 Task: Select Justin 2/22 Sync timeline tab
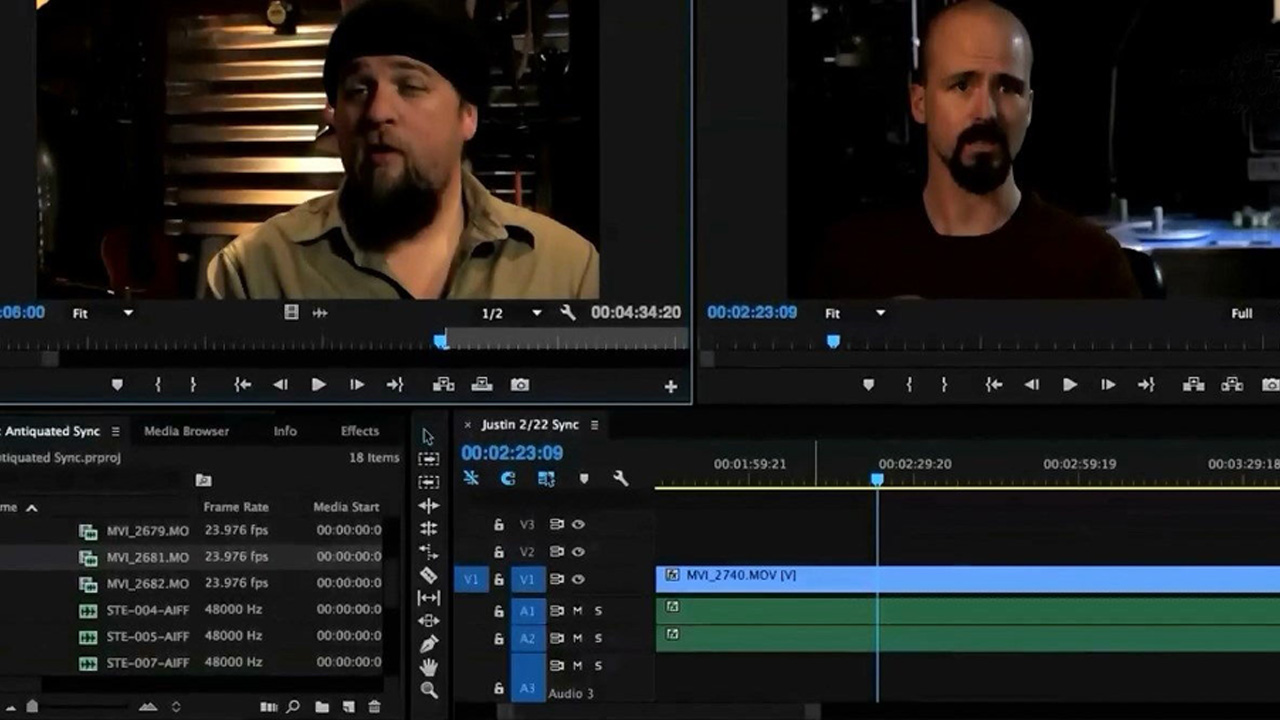click(x=530, y=425)
